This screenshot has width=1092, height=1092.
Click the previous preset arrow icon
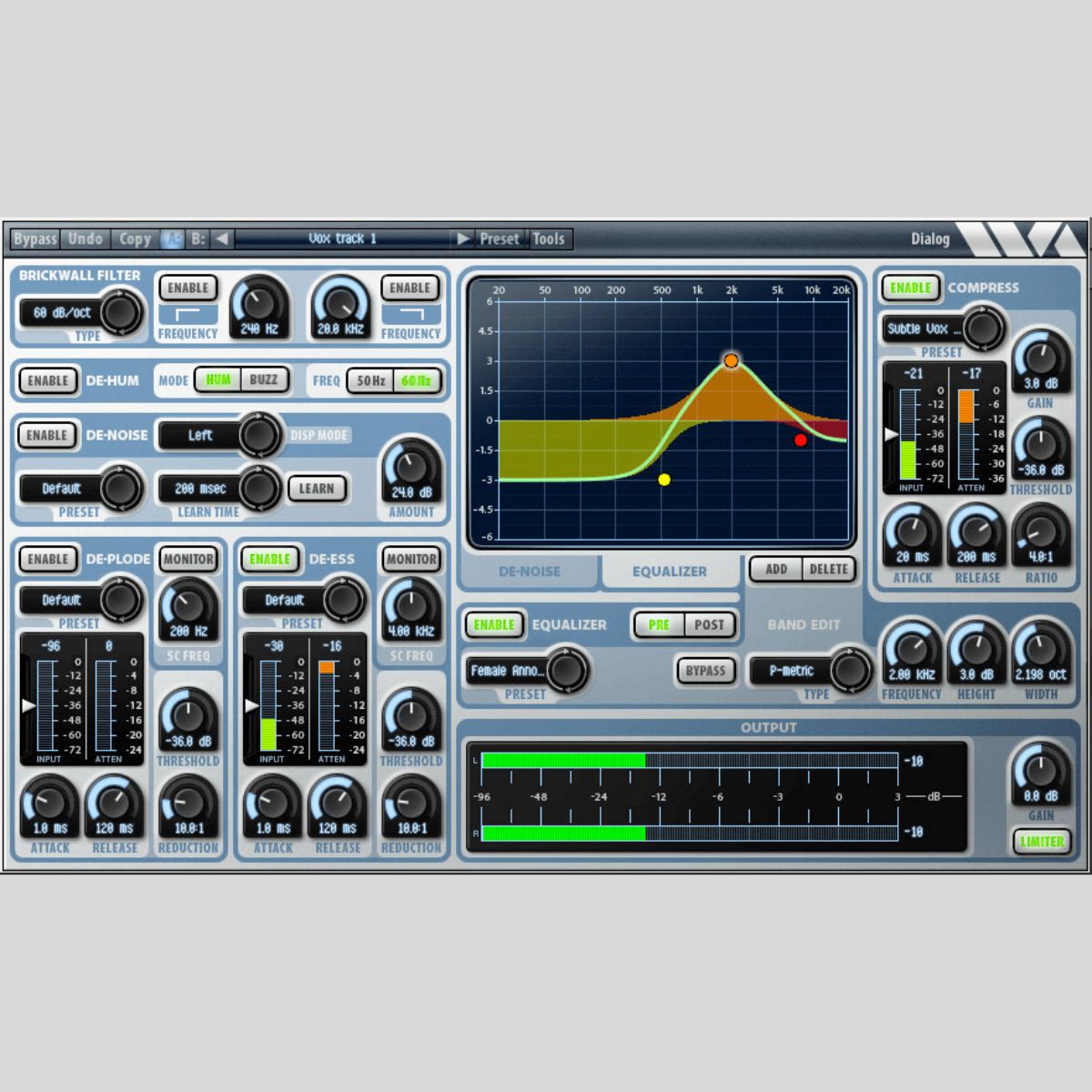(222, 239)
